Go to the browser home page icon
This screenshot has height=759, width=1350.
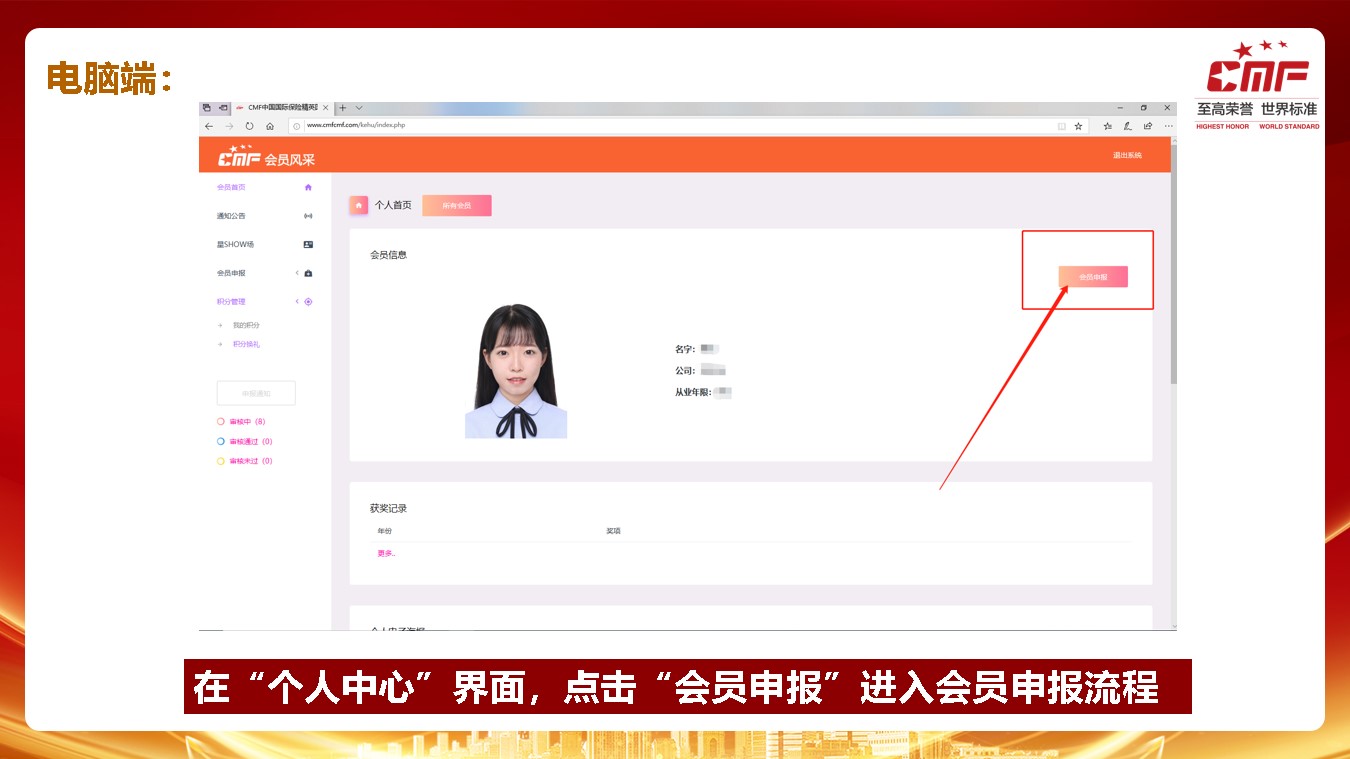270,126
